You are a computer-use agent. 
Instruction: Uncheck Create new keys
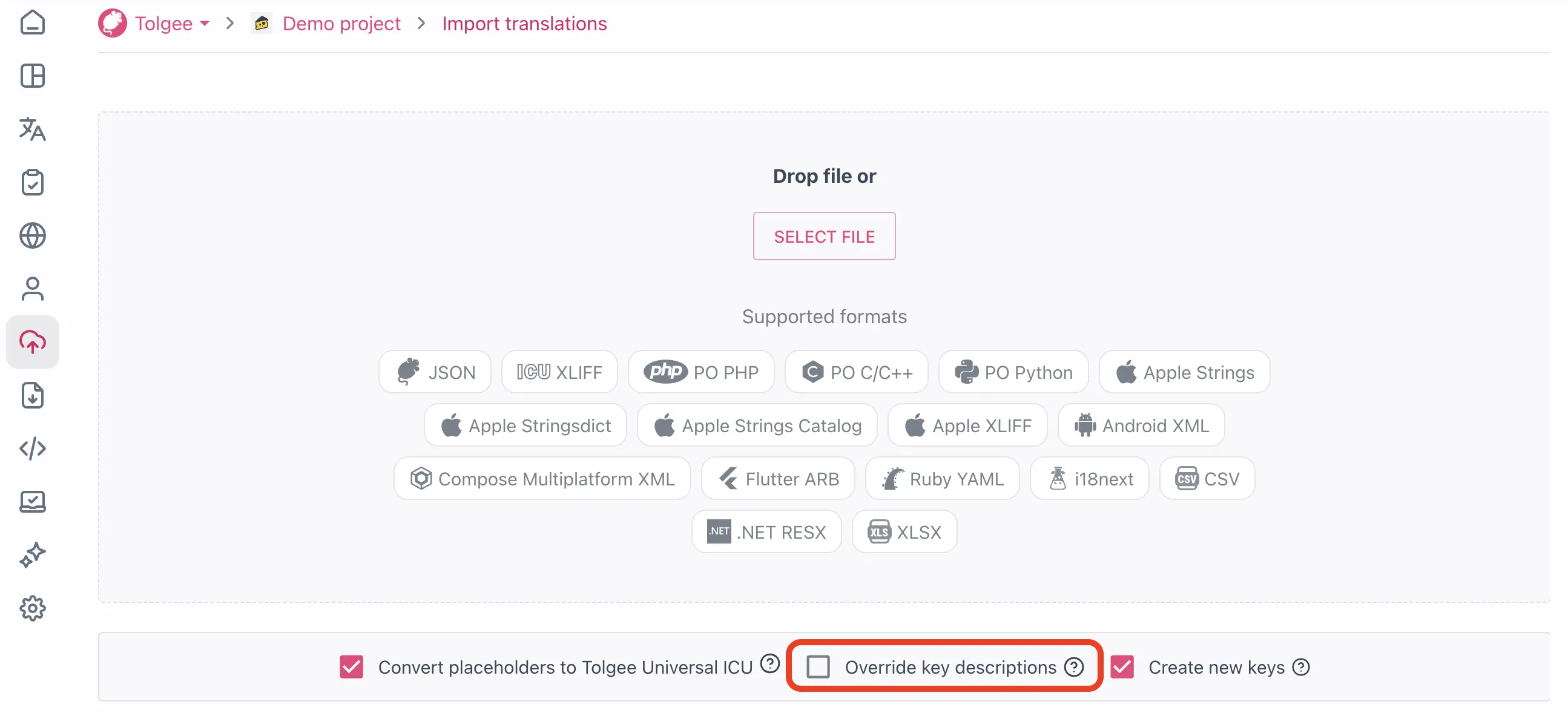(1122, 667)
